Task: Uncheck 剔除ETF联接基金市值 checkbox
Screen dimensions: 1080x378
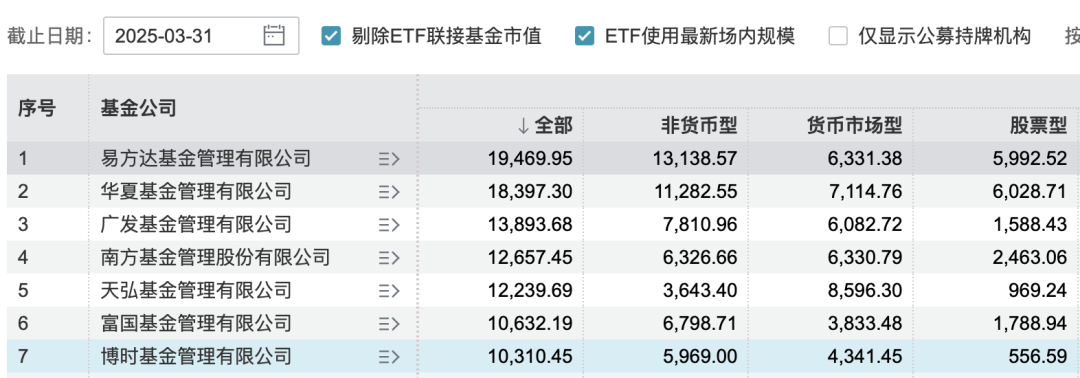Action: 331,36
